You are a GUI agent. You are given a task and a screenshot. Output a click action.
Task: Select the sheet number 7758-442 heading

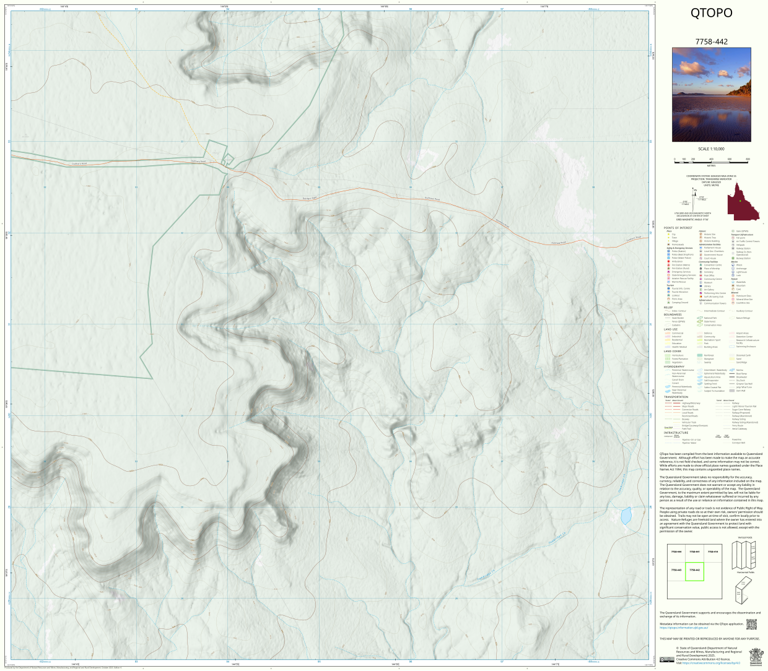point(711,42)
